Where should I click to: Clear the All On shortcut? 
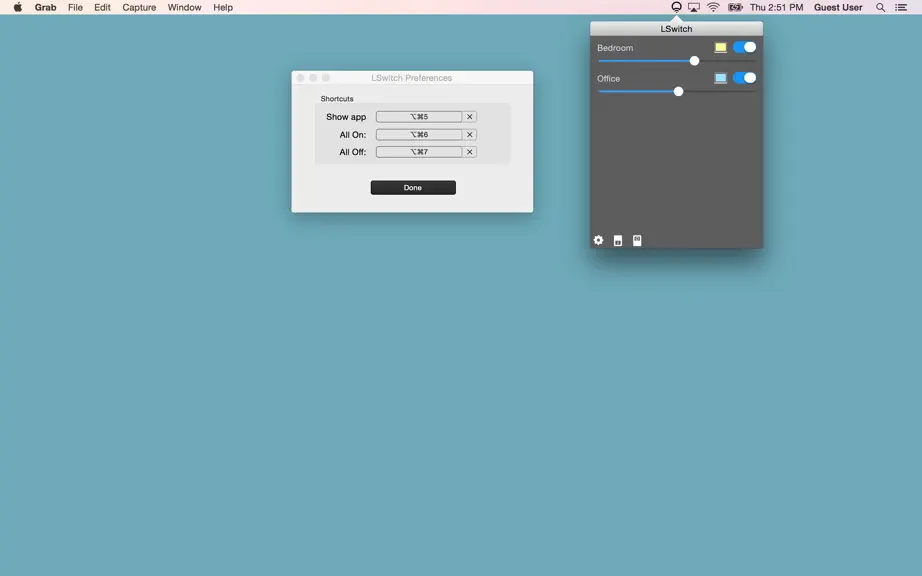click(469, 135)
